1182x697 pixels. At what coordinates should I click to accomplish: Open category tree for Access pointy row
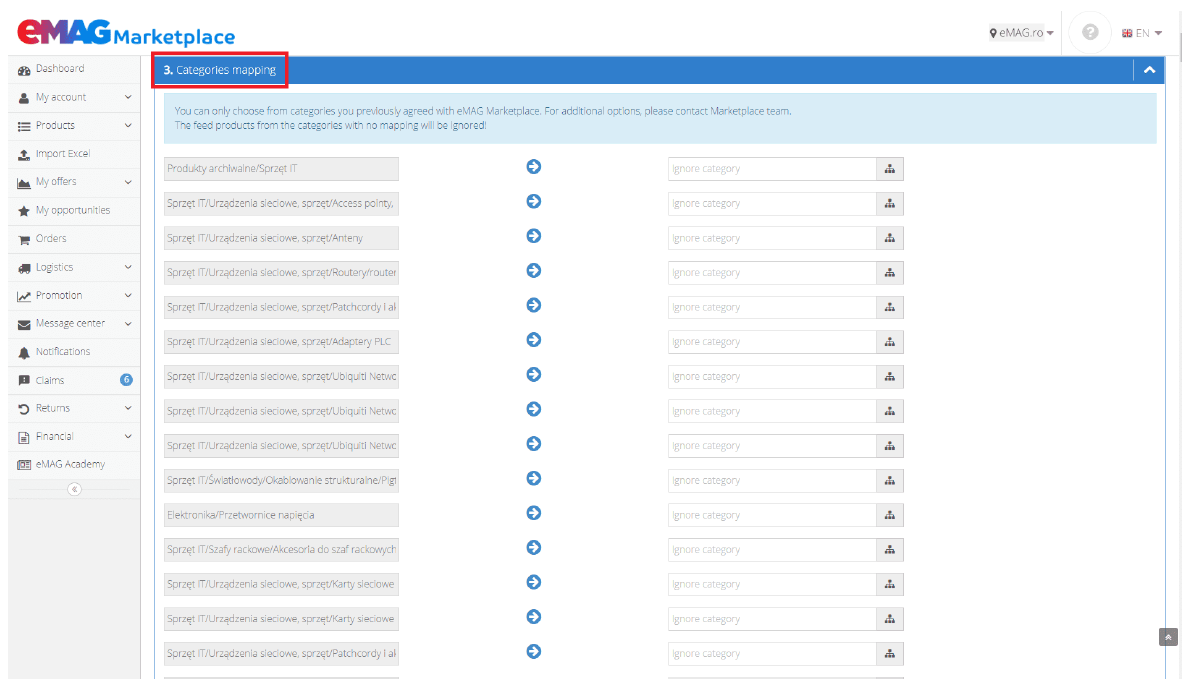(x=890, y=203)
